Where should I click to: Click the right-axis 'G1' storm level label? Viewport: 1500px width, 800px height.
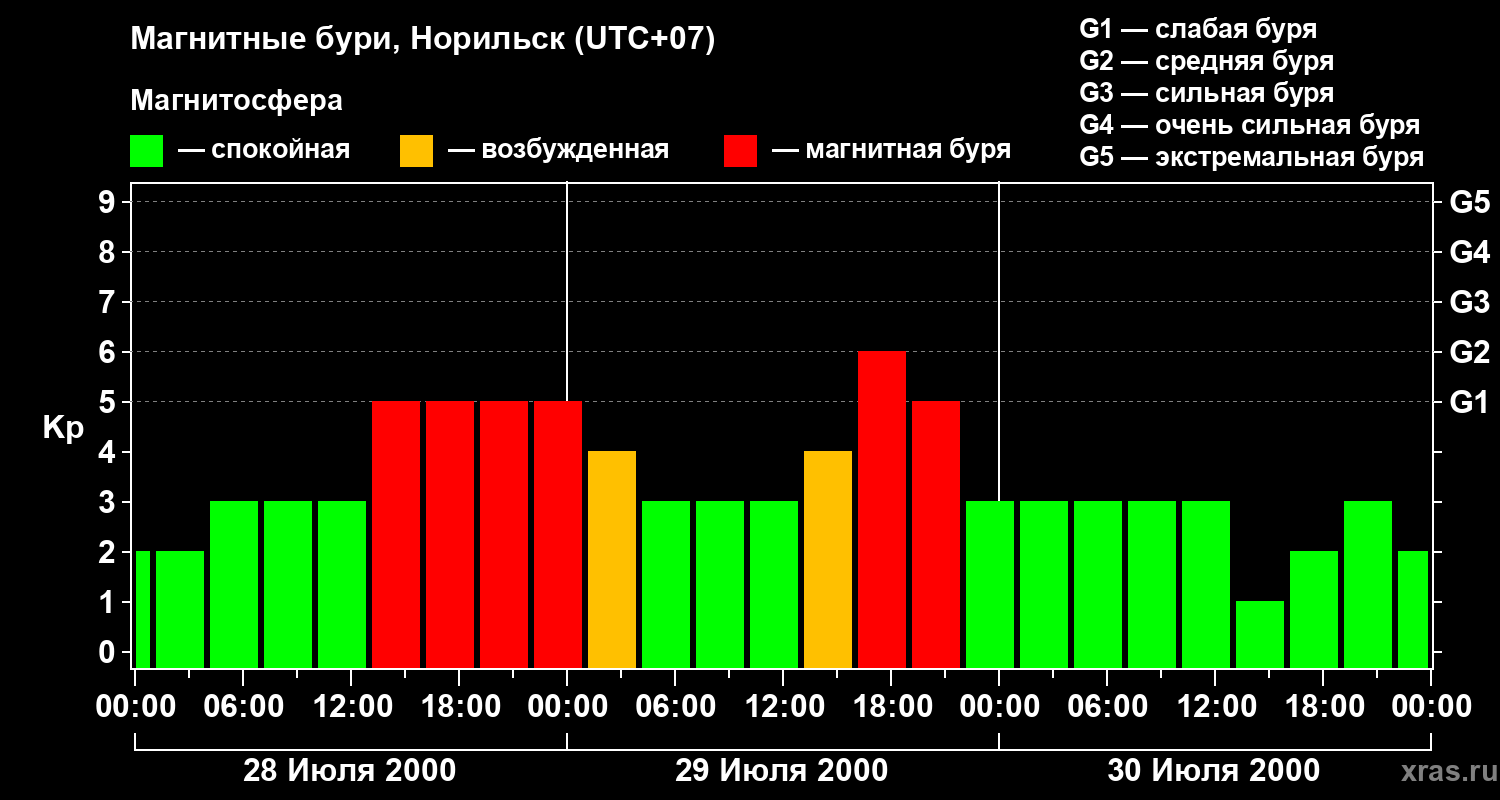coord(1469,402)
